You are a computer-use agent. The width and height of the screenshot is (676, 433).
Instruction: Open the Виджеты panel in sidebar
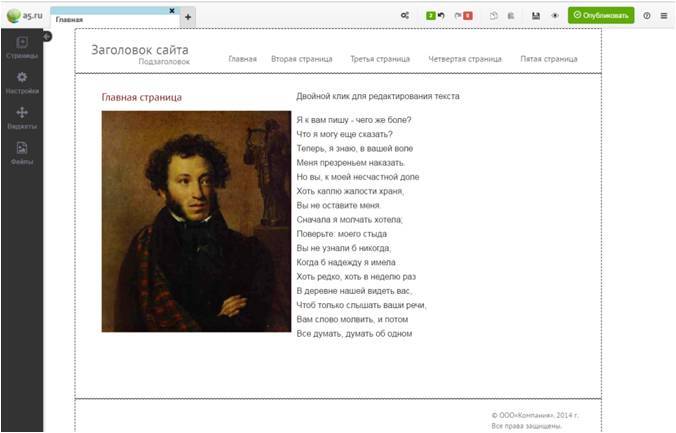tap(21, 117)
